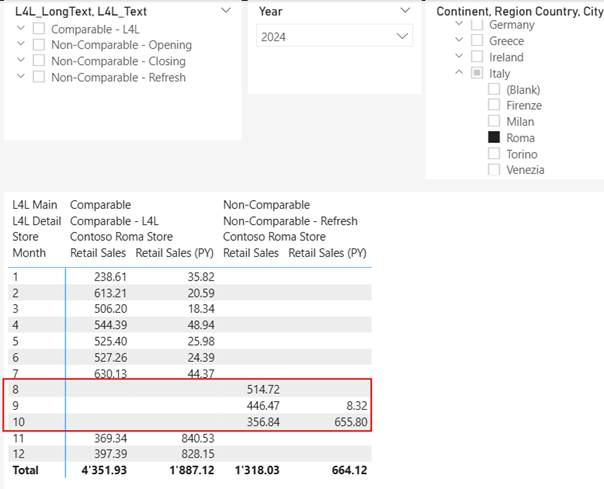604x489 pixels.
Task: Click the Year slicer header chevron
Action: 404,10
